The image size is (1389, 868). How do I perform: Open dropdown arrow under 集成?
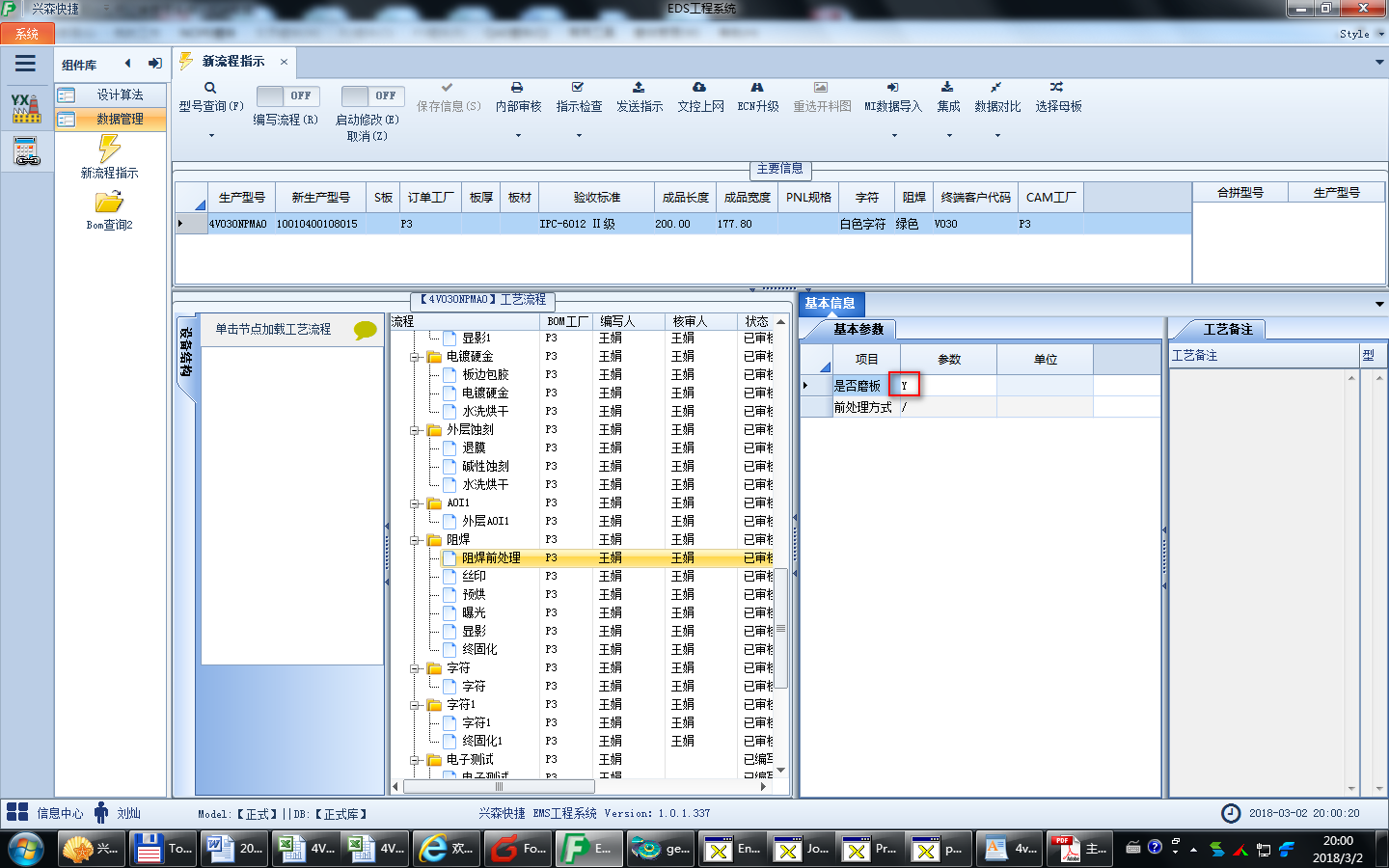click(x=949, y=135)
